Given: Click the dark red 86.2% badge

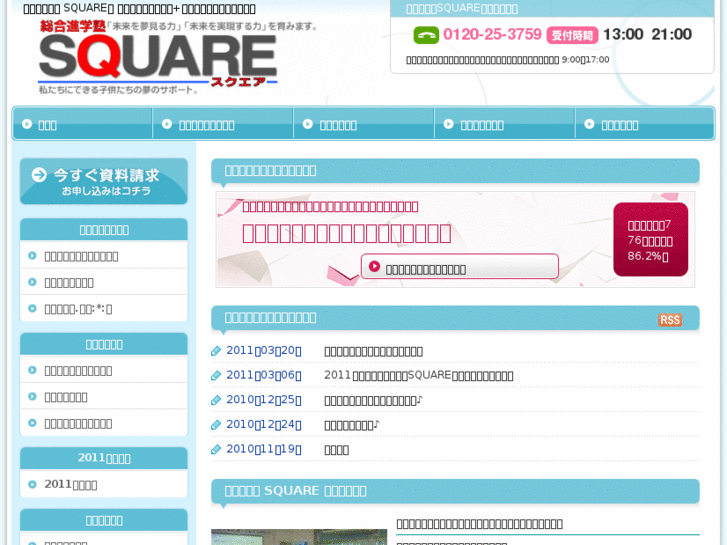Looking at the screenshot, I should 650,239.
